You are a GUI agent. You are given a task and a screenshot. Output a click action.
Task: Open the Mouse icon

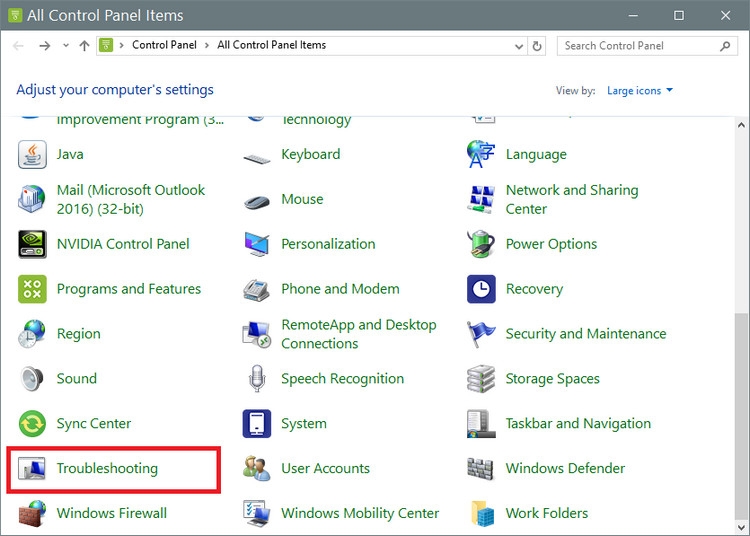click(257, 202)
